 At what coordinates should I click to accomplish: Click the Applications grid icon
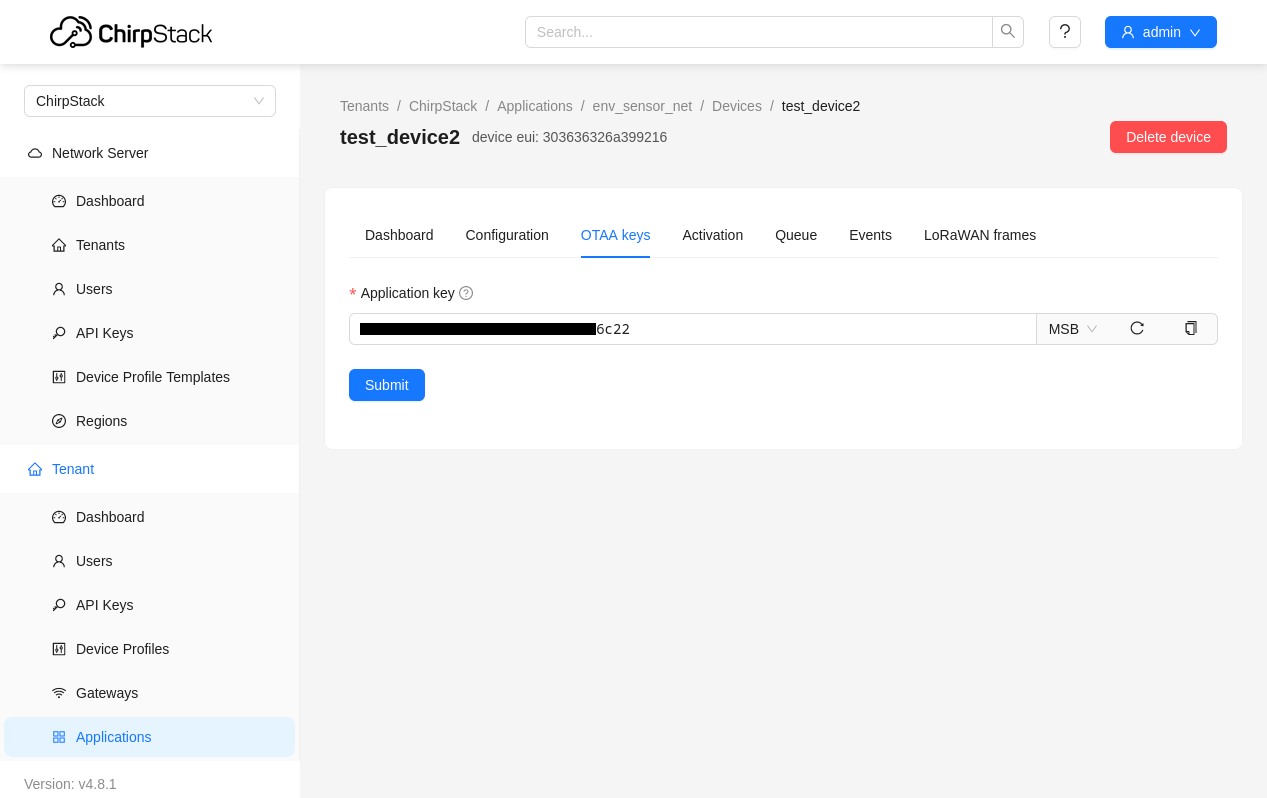[59, 737]
